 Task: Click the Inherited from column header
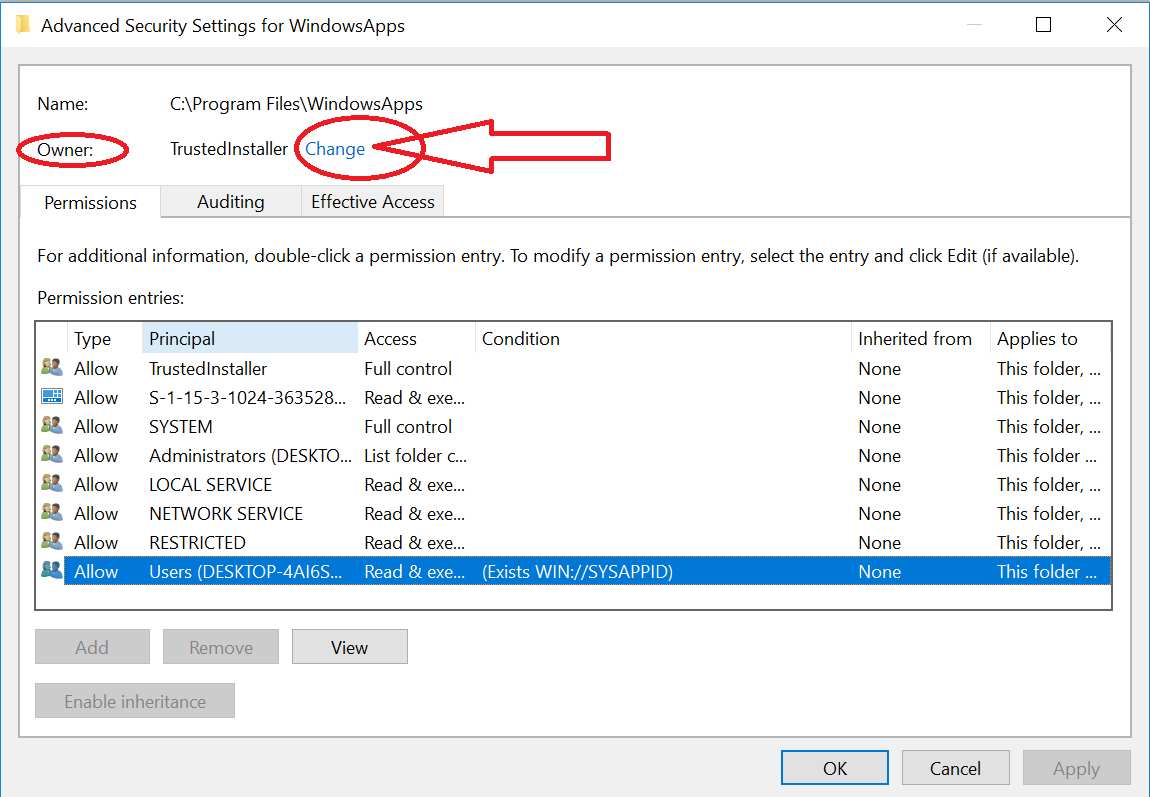point(915,339)
